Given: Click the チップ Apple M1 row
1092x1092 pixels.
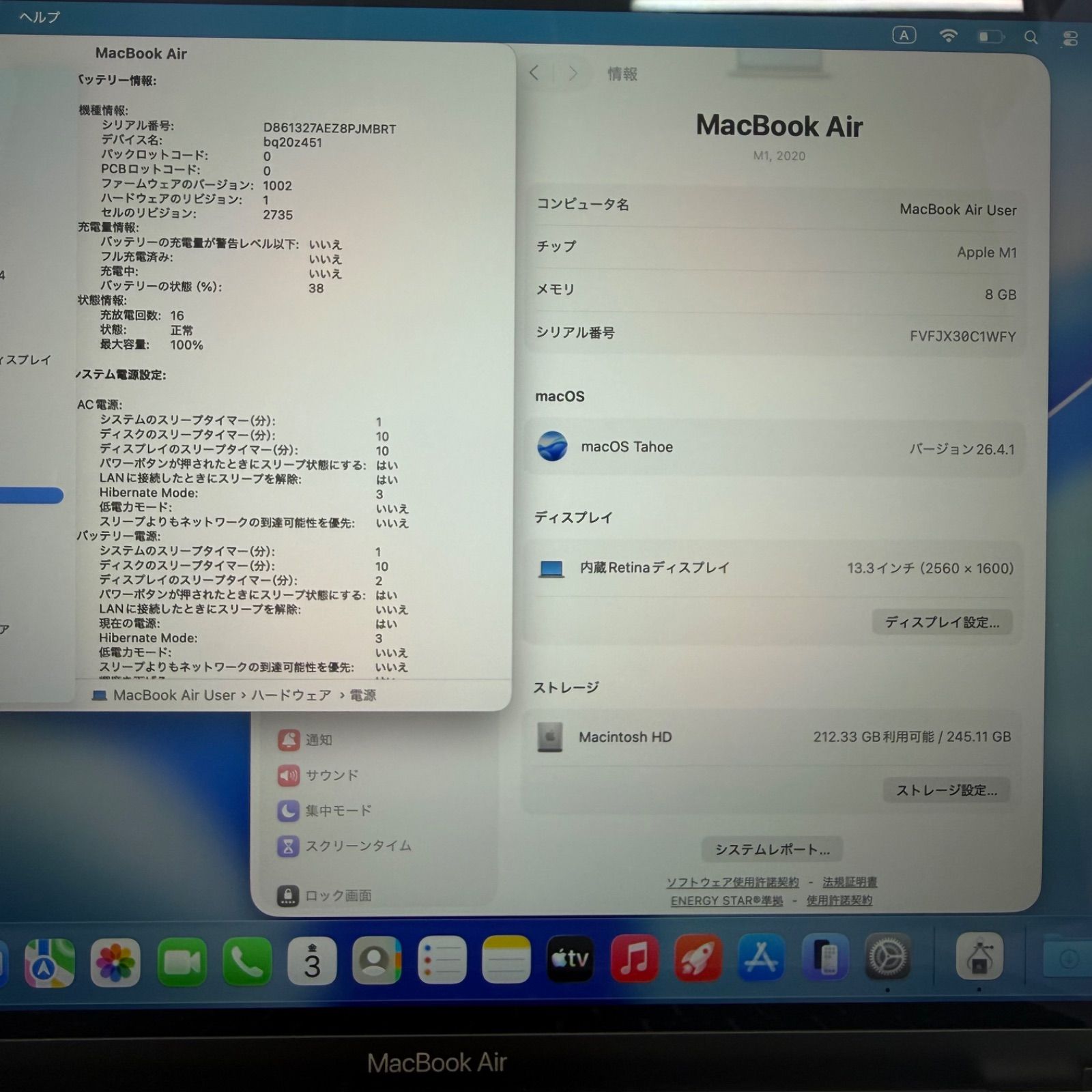Looking at the screenshot, I should coord(775,249).
